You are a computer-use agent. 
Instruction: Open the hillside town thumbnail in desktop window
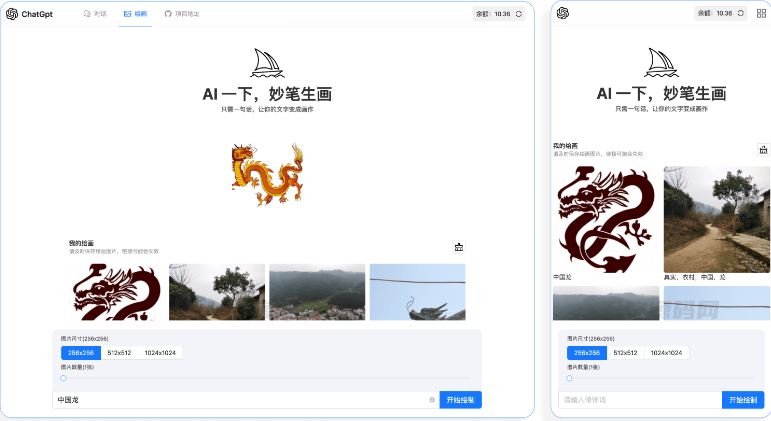click(317, 292)
